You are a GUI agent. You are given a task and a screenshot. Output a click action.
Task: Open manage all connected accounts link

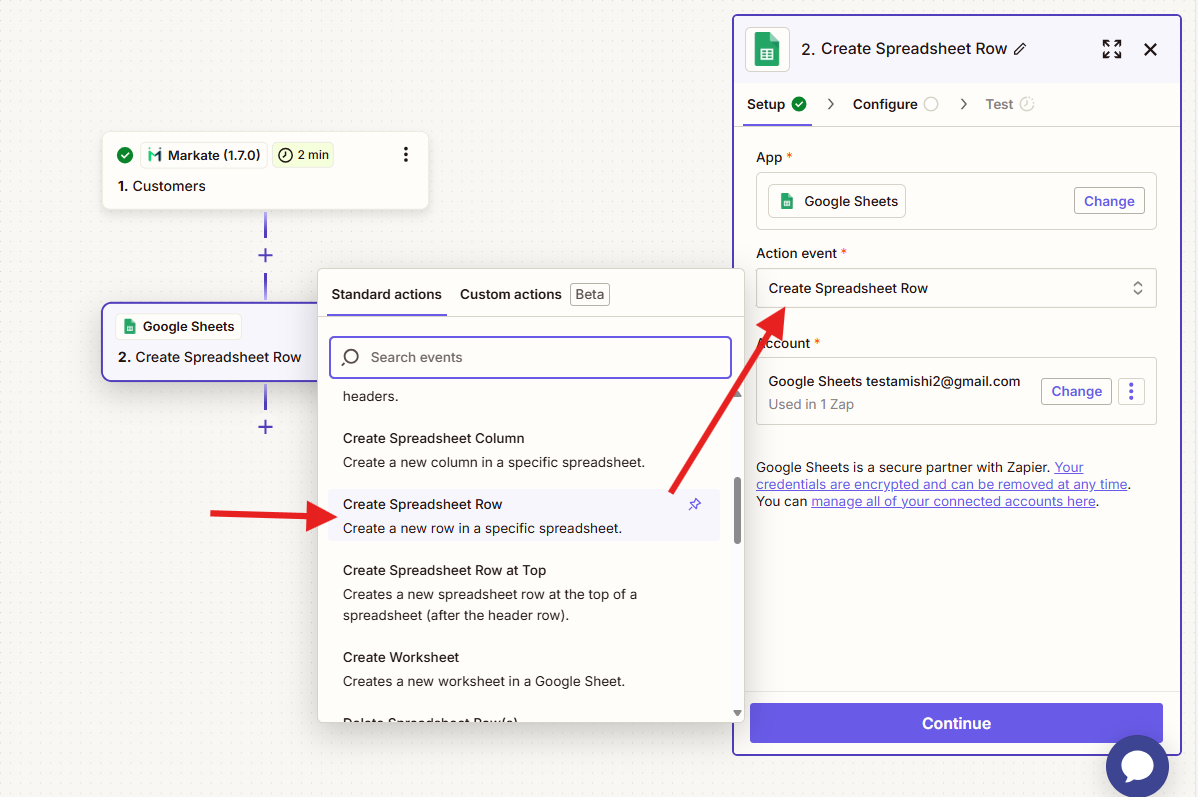(x=953, y=501)
